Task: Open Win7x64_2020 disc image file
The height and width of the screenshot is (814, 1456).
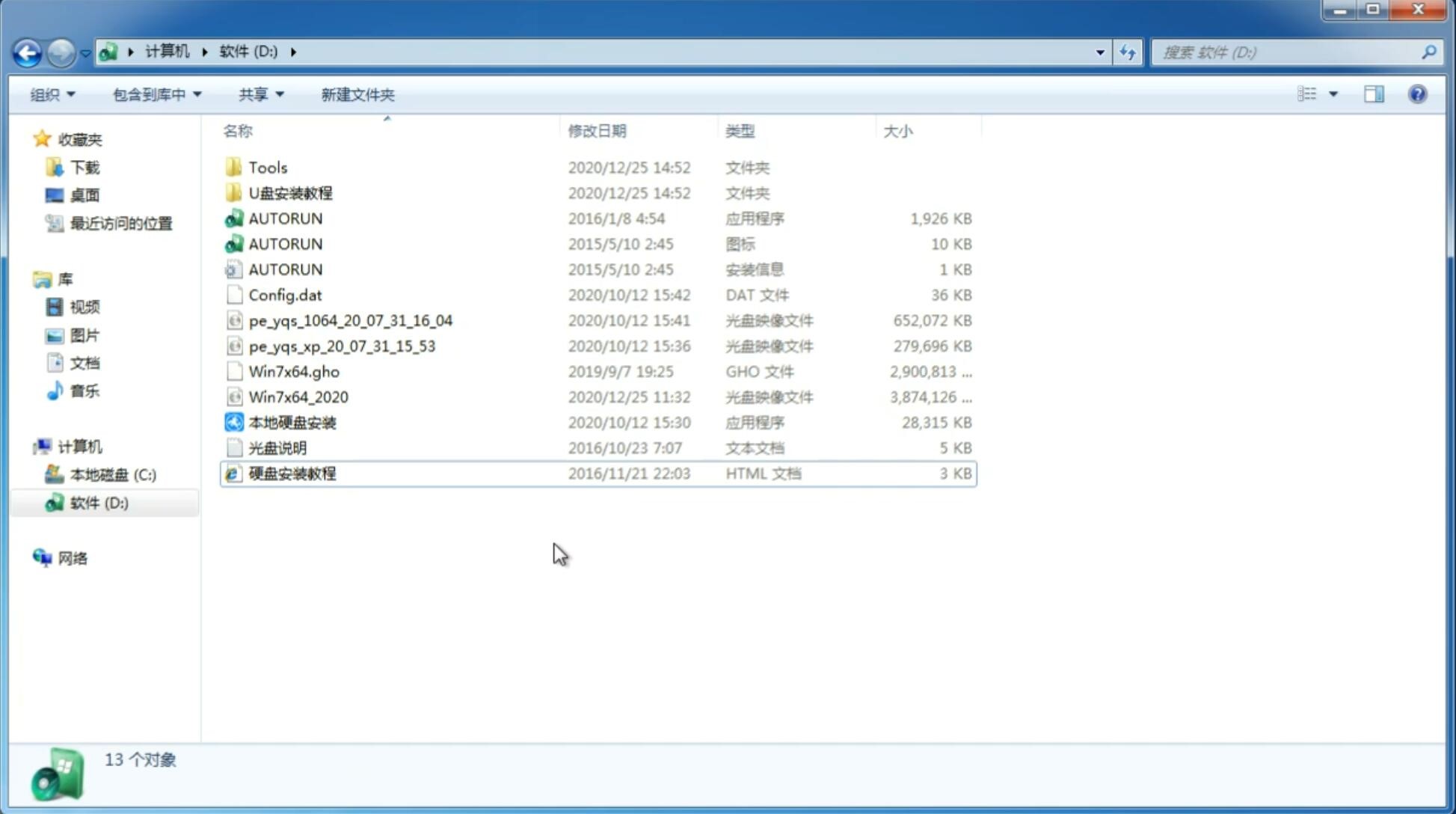Action: pyautogui.click(x=298, y=397)
